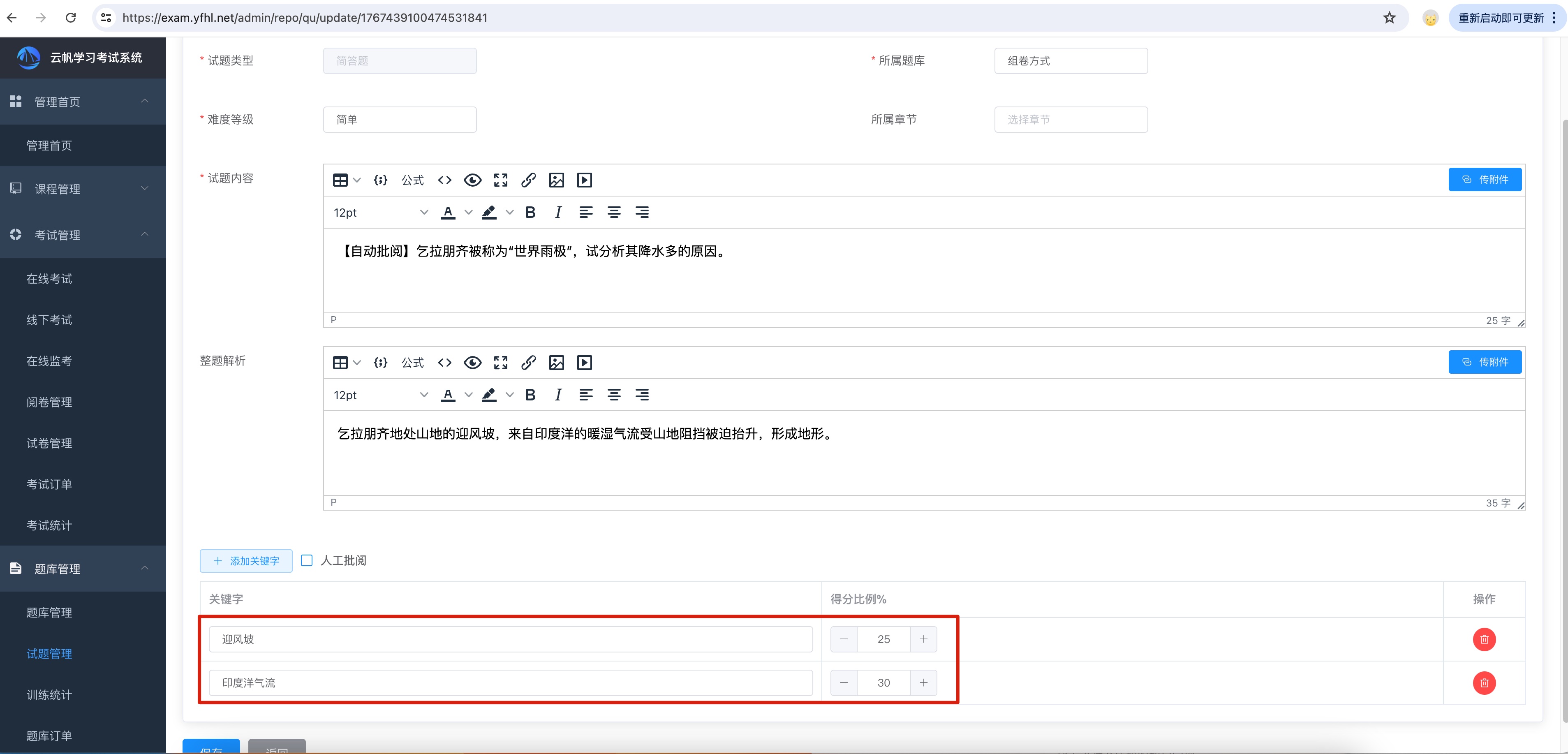Apply italic in question content editor
1568x754 pixels.
point(558,213)
